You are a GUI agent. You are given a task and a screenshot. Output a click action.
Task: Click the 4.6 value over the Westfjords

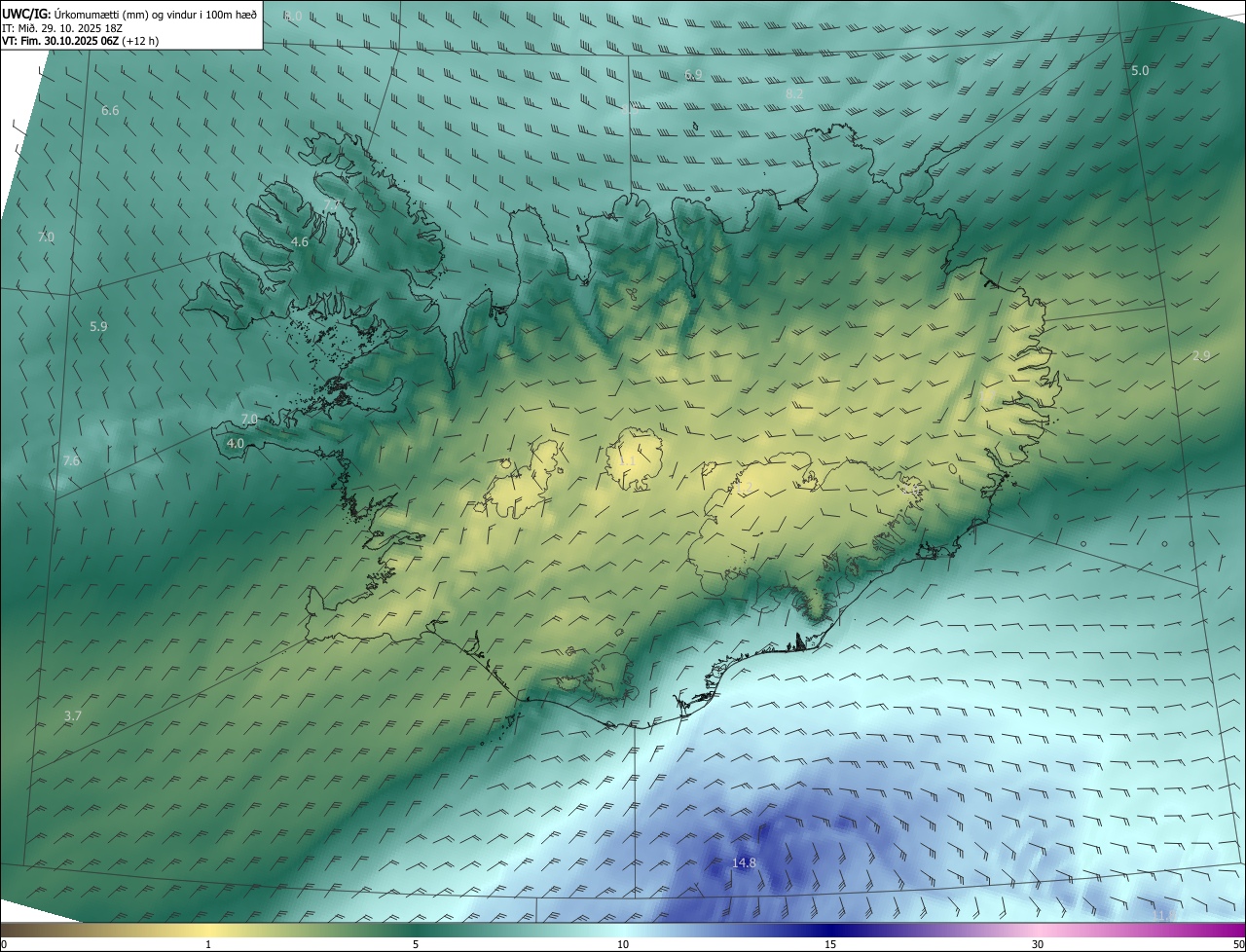[300, 242]
